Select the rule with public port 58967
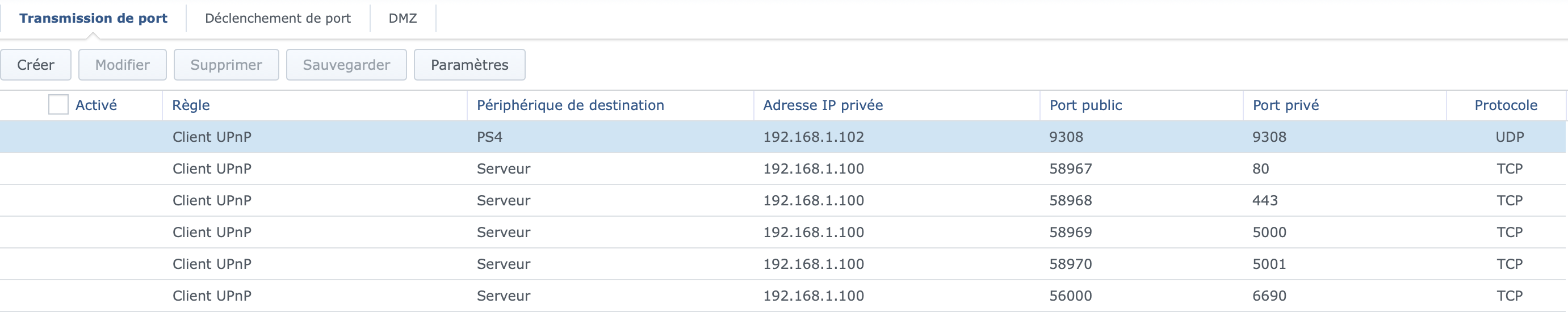 click(1070, 168)
